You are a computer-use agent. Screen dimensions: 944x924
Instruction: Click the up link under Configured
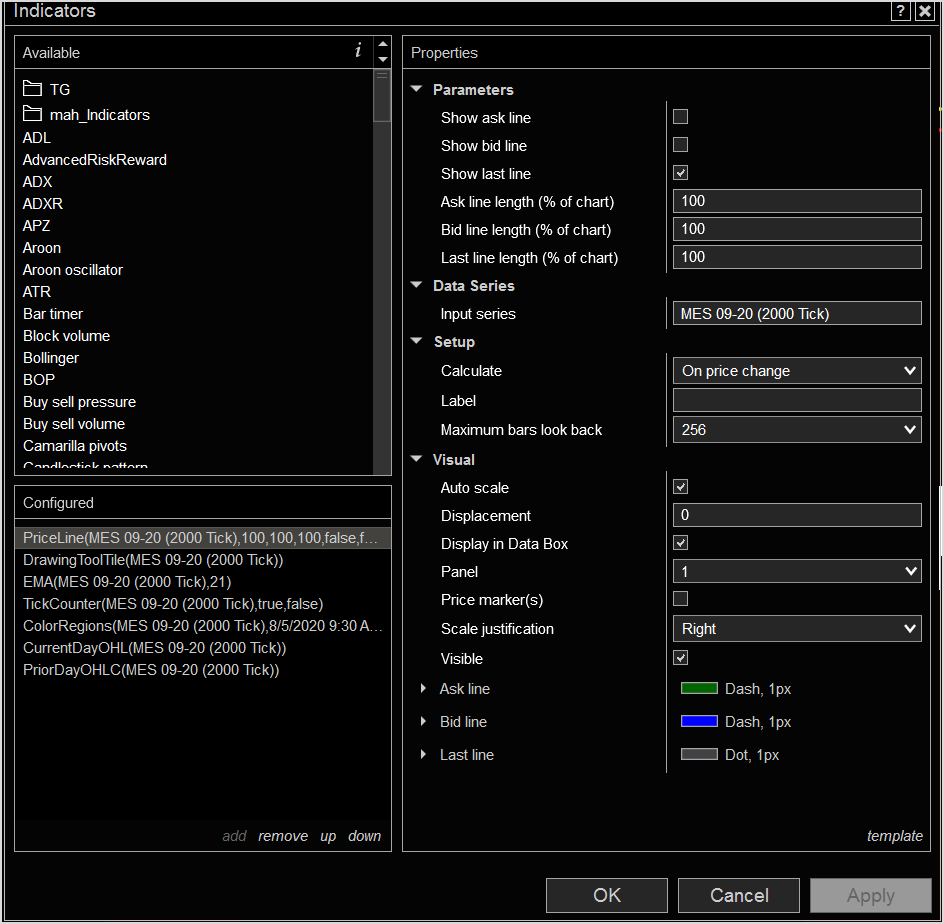pyautogui.click(x=328, y=837)
